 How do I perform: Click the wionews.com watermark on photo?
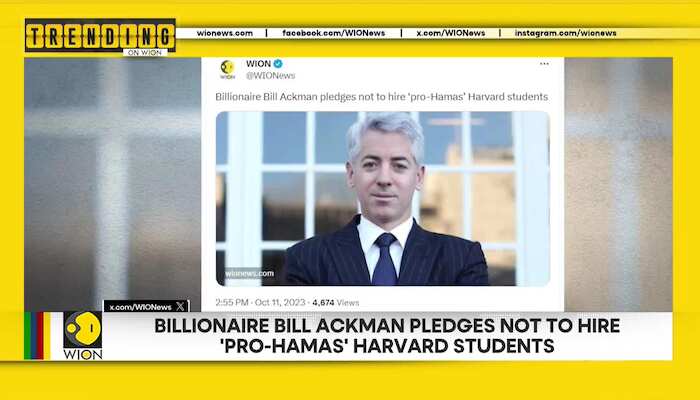[250, 273]
